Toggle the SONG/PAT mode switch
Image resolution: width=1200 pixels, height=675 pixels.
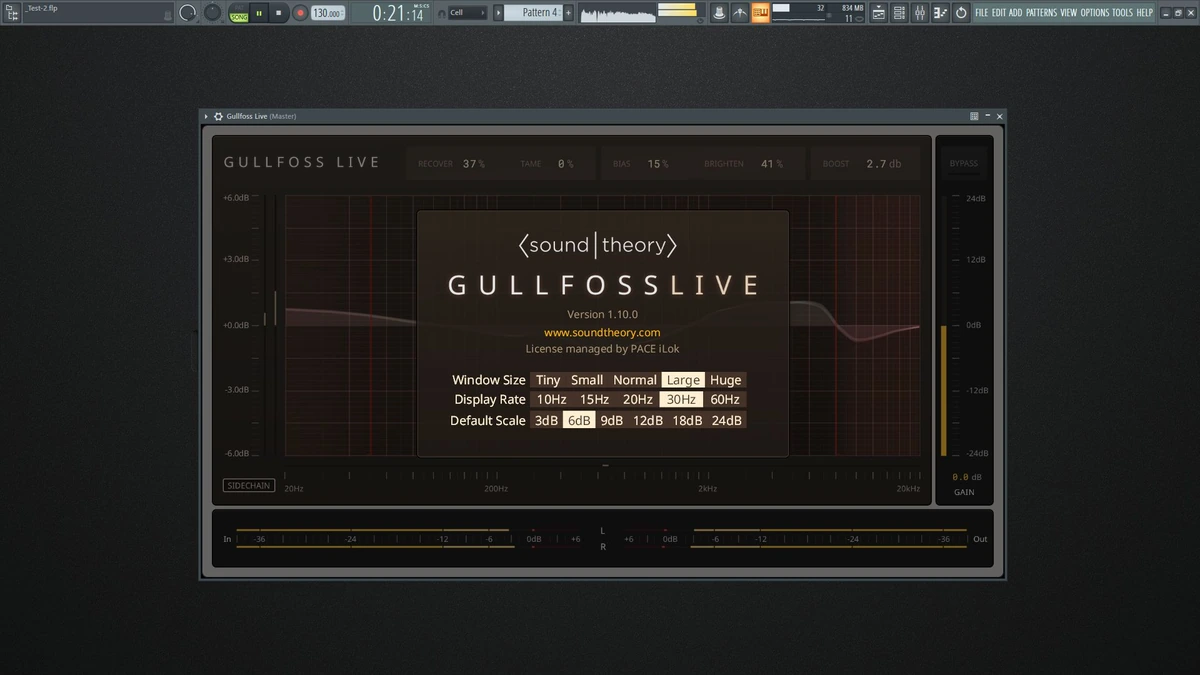coord(239,13)
